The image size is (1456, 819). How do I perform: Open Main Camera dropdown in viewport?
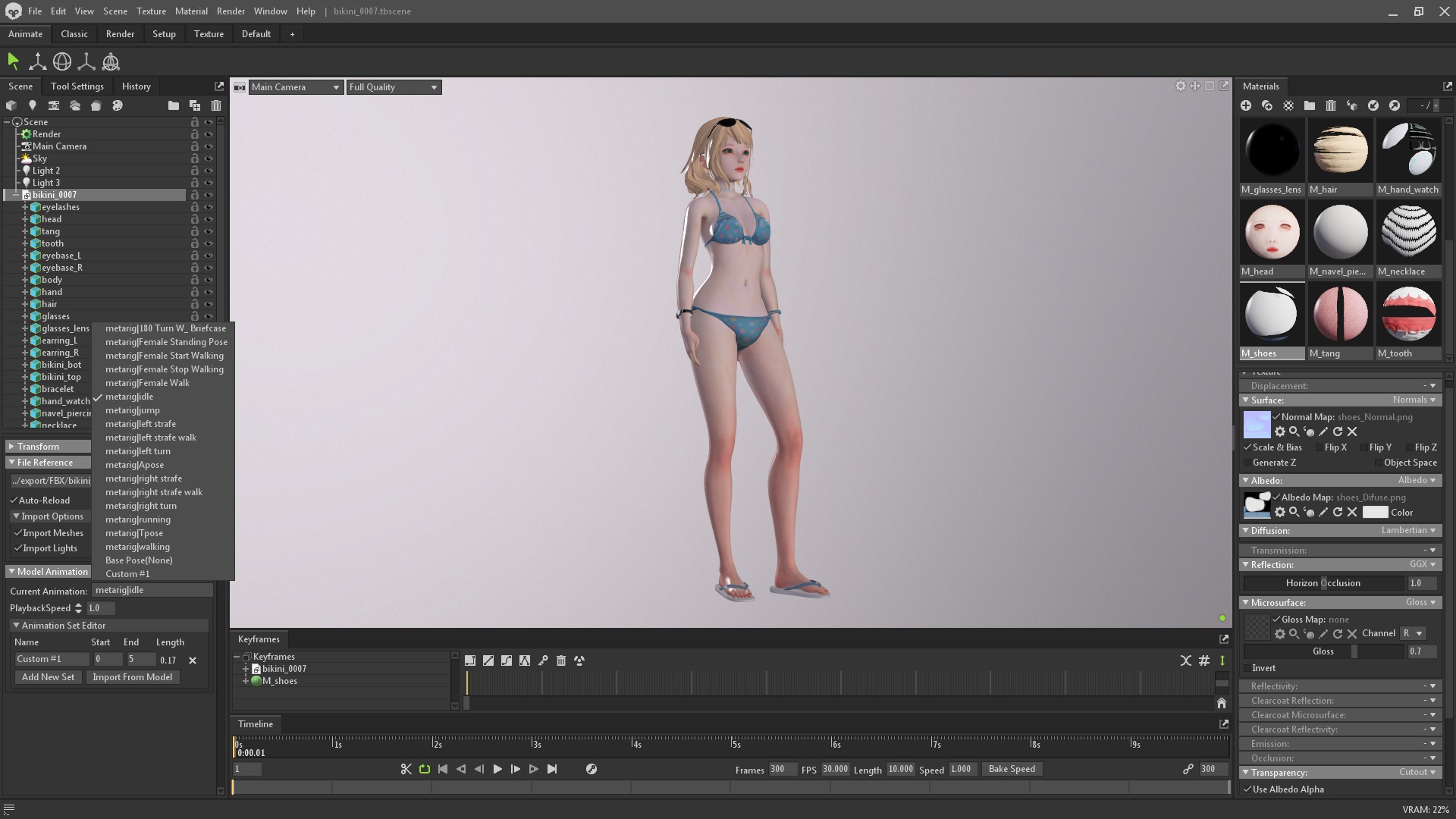coord(296,87)
